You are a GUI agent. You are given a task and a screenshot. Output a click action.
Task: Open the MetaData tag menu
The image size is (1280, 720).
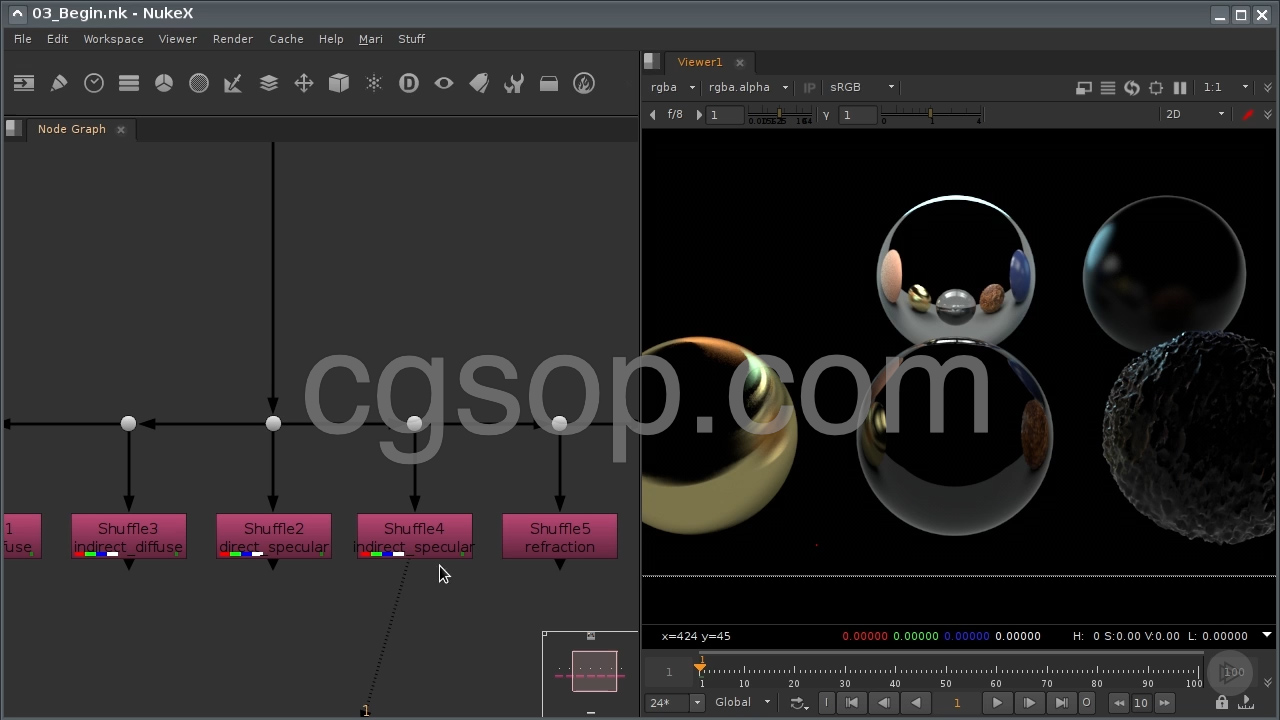pyautogui.click(x=479, y=84)
